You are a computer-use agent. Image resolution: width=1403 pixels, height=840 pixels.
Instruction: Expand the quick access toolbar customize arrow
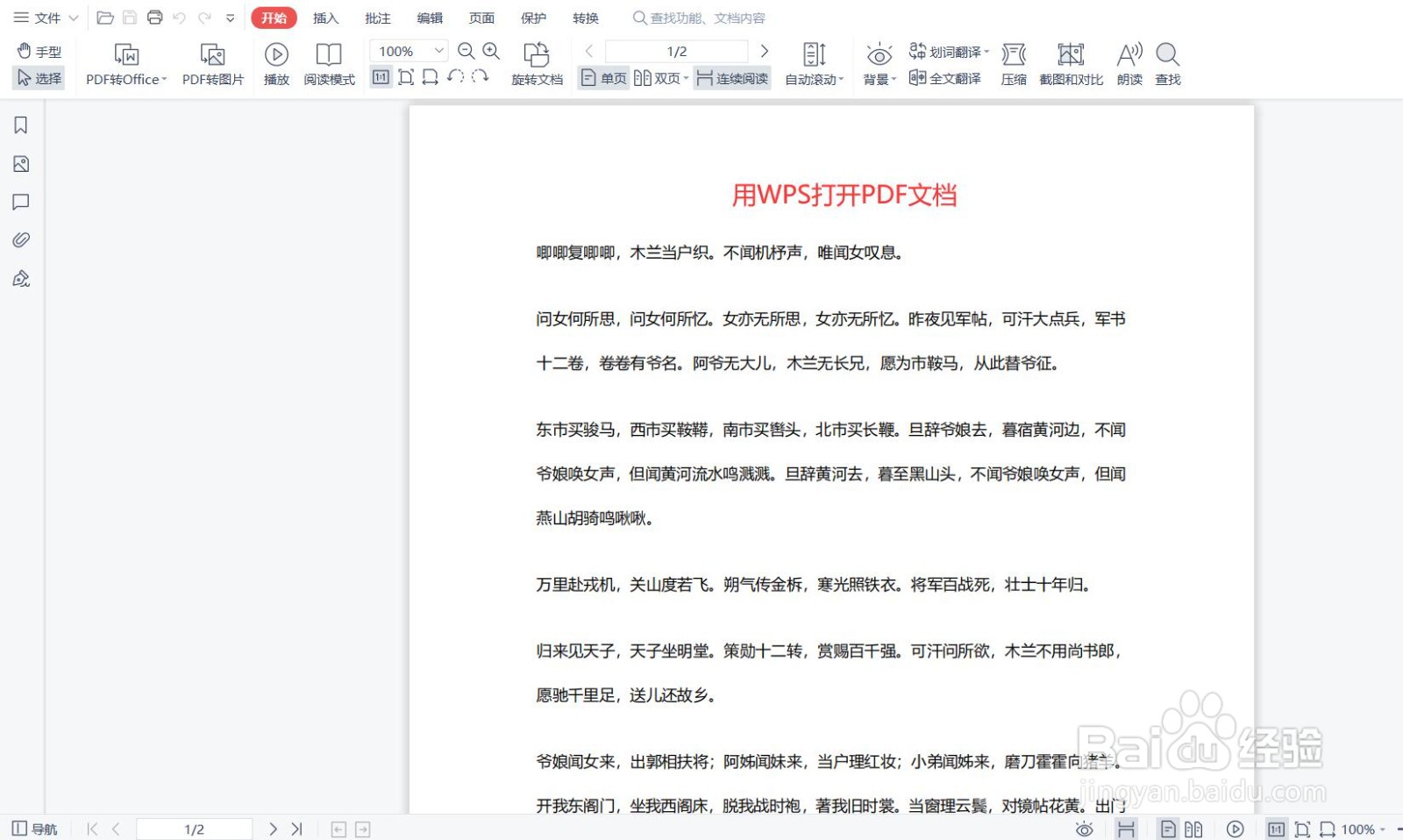point(230,18)
